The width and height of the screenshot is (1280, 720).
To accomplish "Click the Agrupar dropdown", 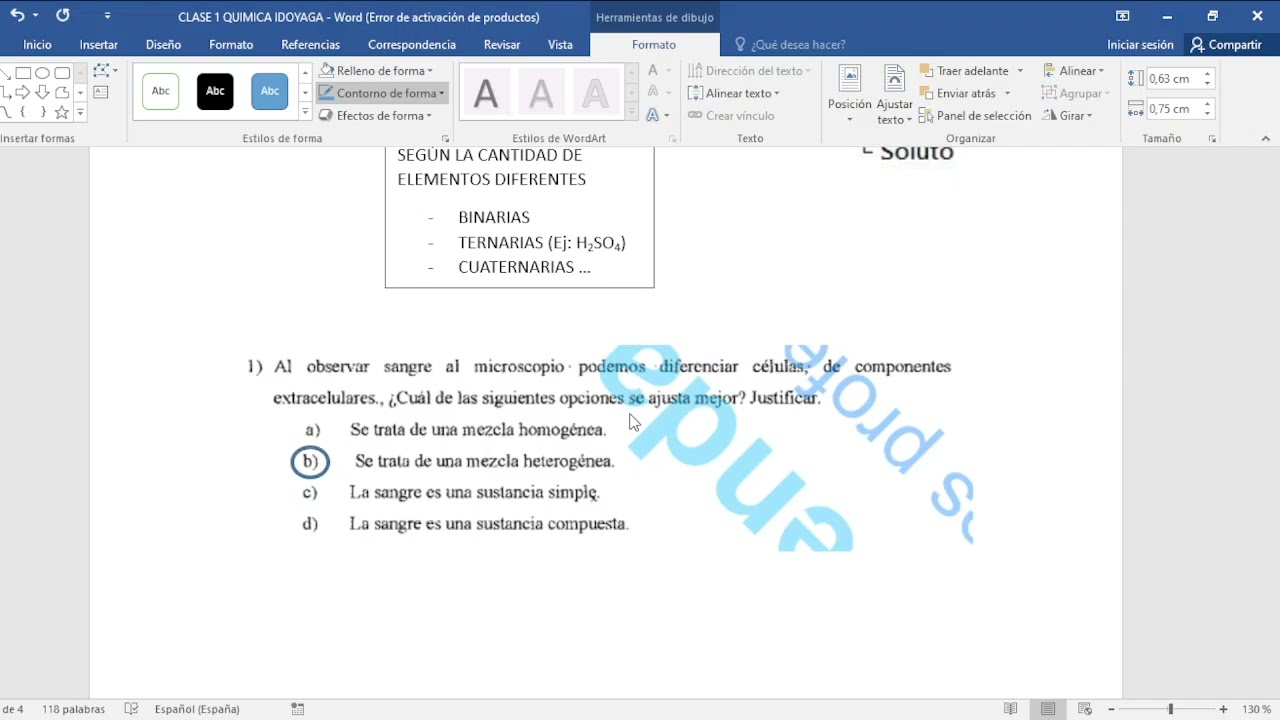I will click(1076, 93).
